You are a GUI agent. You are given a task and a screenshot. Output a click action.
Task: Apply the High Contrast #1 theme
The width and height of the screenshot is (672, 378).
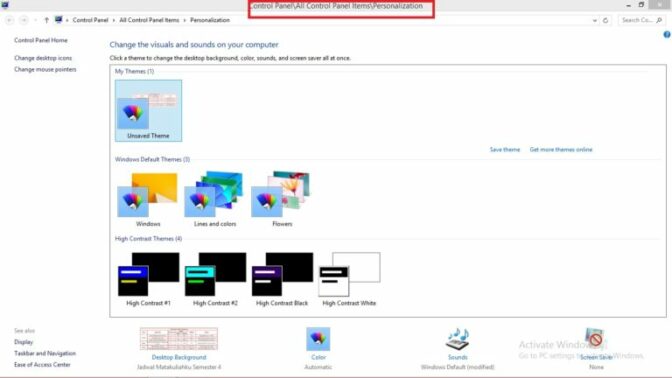tap(148, 279)
